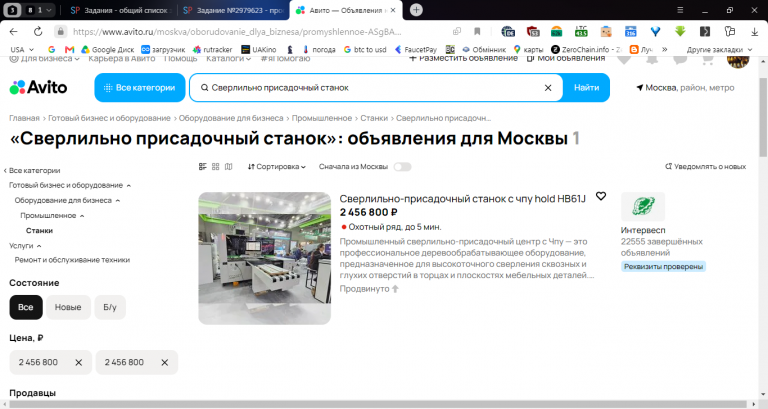Click the horizontal scrollbar at bottom
This screenshot has width=768, height=409.
pyautogui.click(x=380, y=405)
